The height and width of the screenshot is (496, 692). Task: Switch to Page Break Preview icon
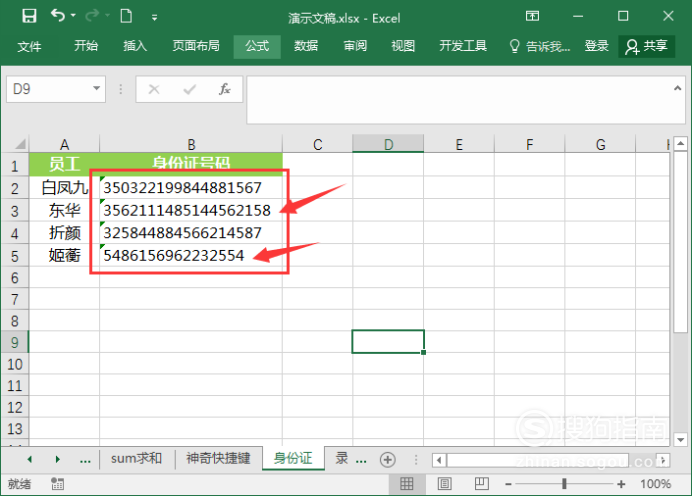point(481,484)
